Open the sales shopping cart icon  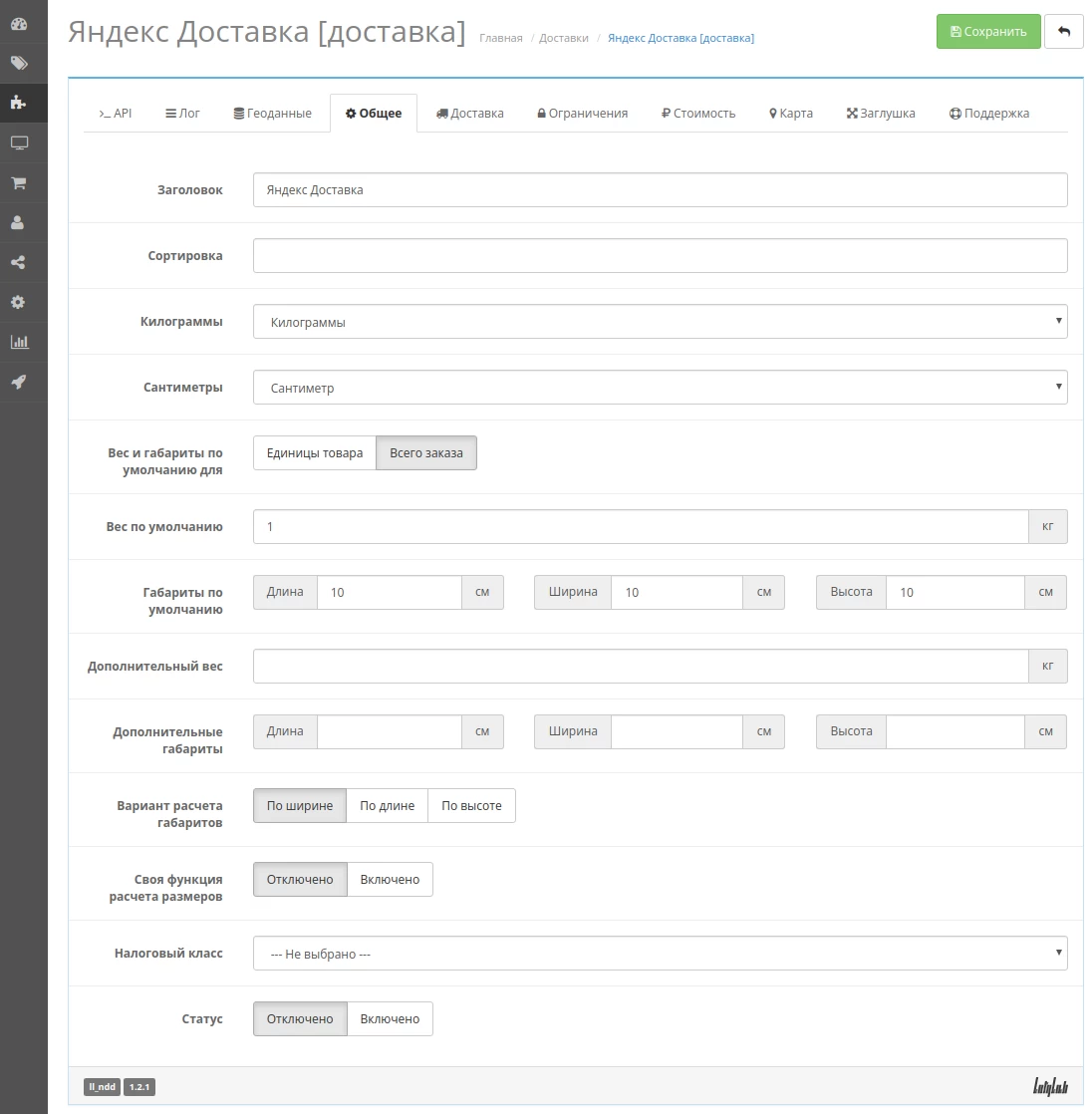[x=19, y=182]
